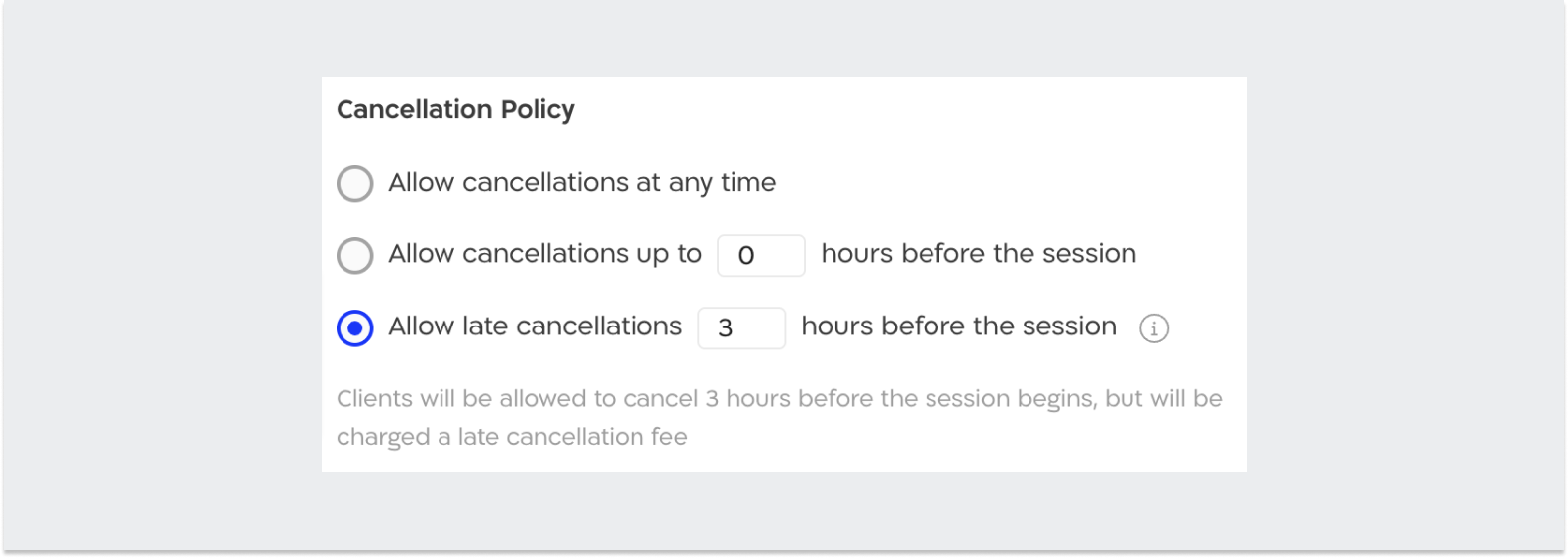1568x558 pixels.
Task: Click the info icon beside late cancellations
Action: pyautogui.click(x=1154, y=328)
